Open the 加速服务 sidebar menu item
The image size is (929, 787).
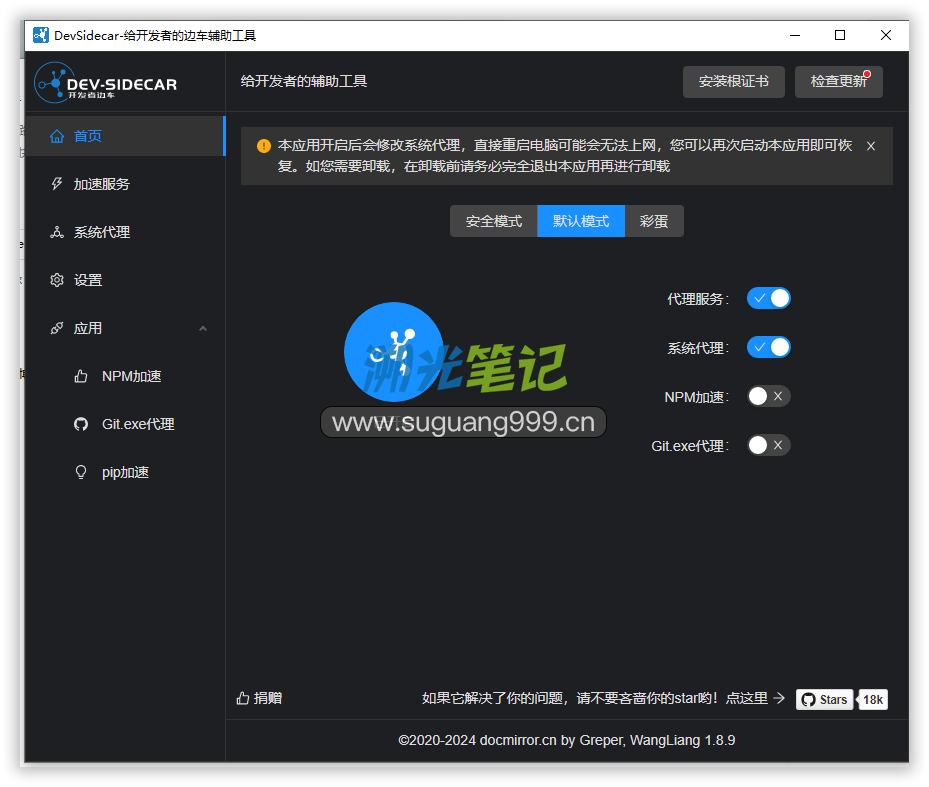(125, 184)
